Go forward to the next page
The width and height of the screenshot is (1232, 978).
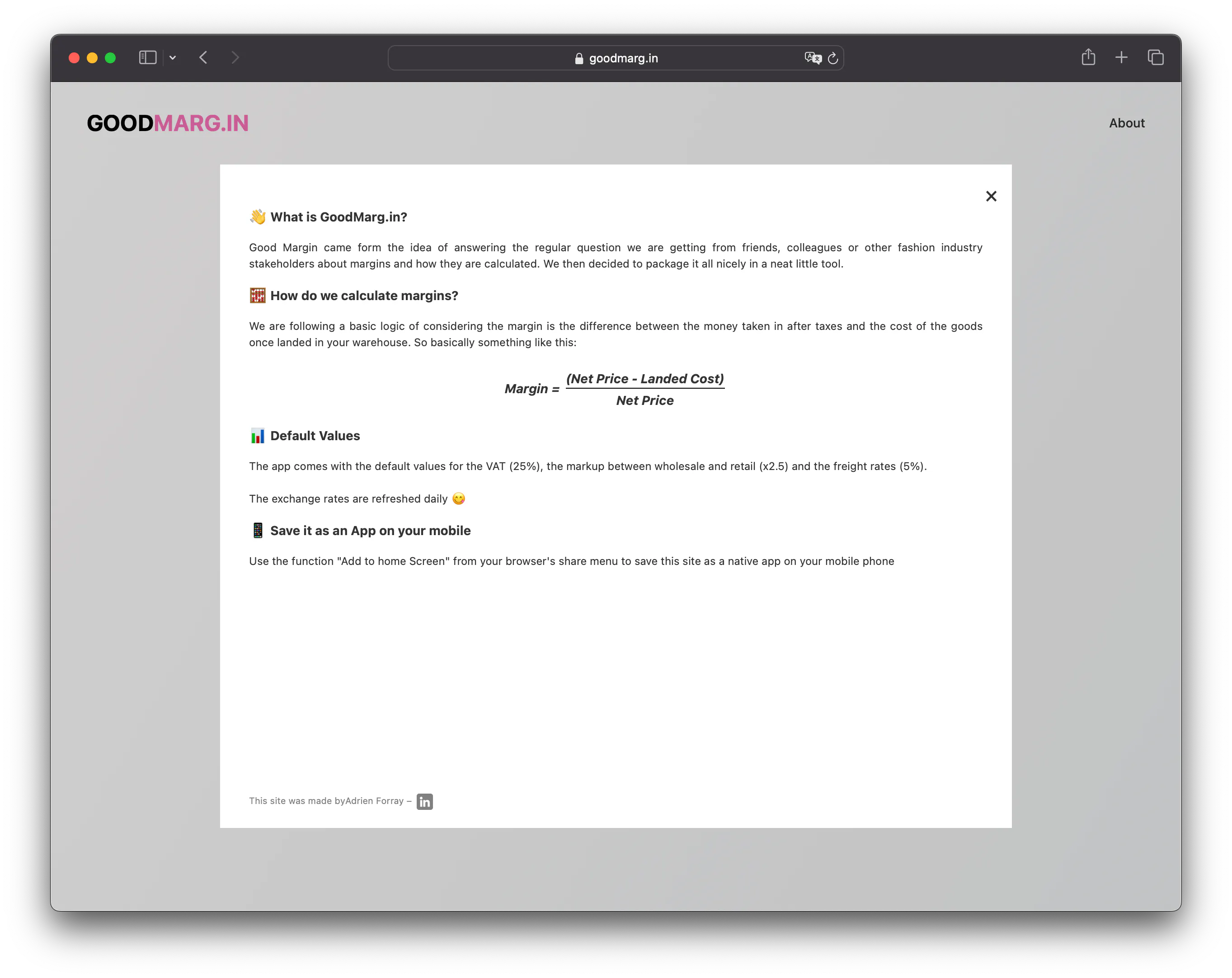point(235,58)
